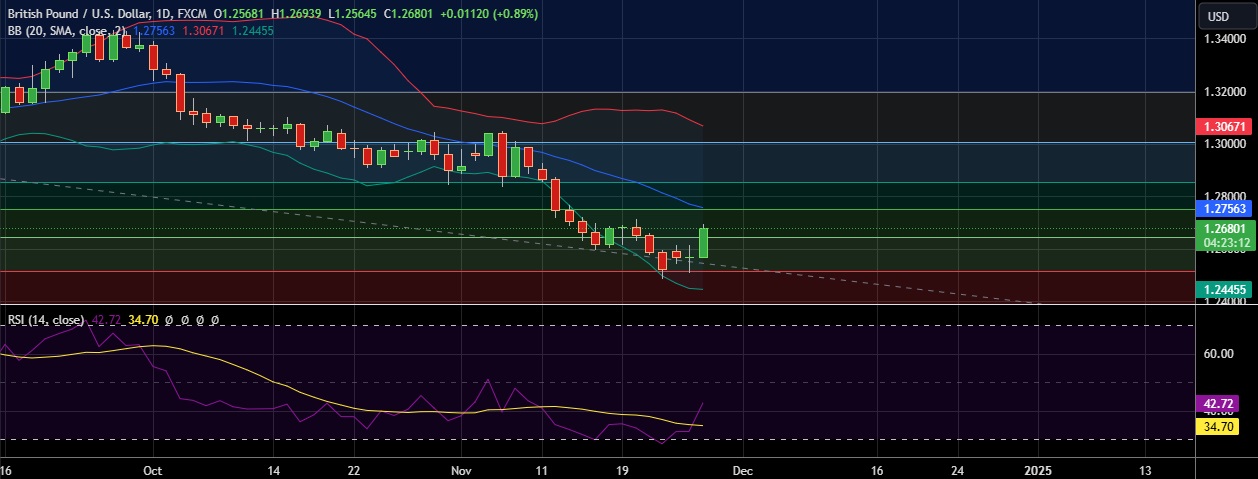This screenshot has width=1258, height=479.
Task: Click the 1.34000 price axis value
Action: pos(1226,39)
